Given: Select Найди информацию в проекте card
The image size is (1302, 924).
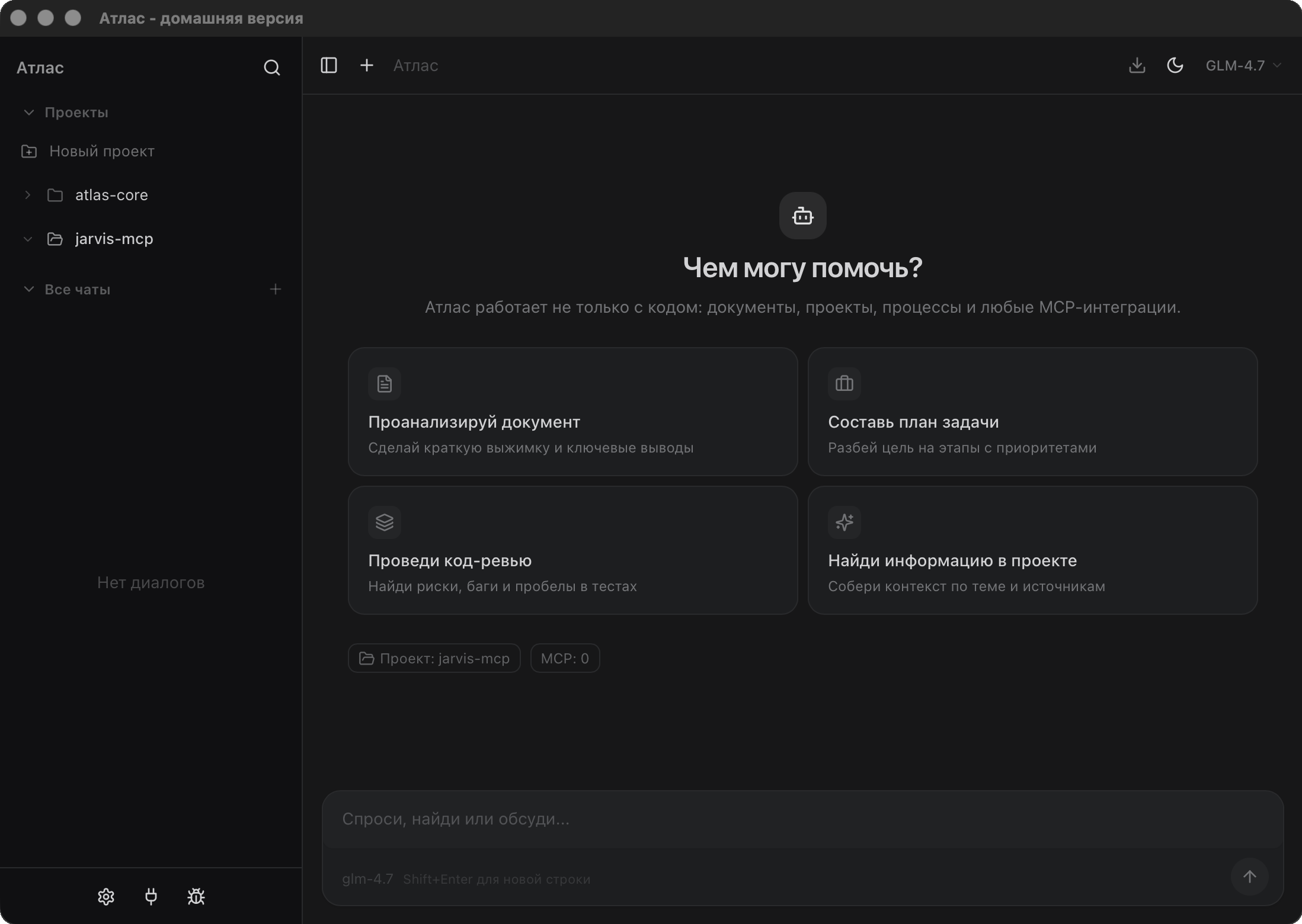Looking at the screenshot, I should [1032, 550].
